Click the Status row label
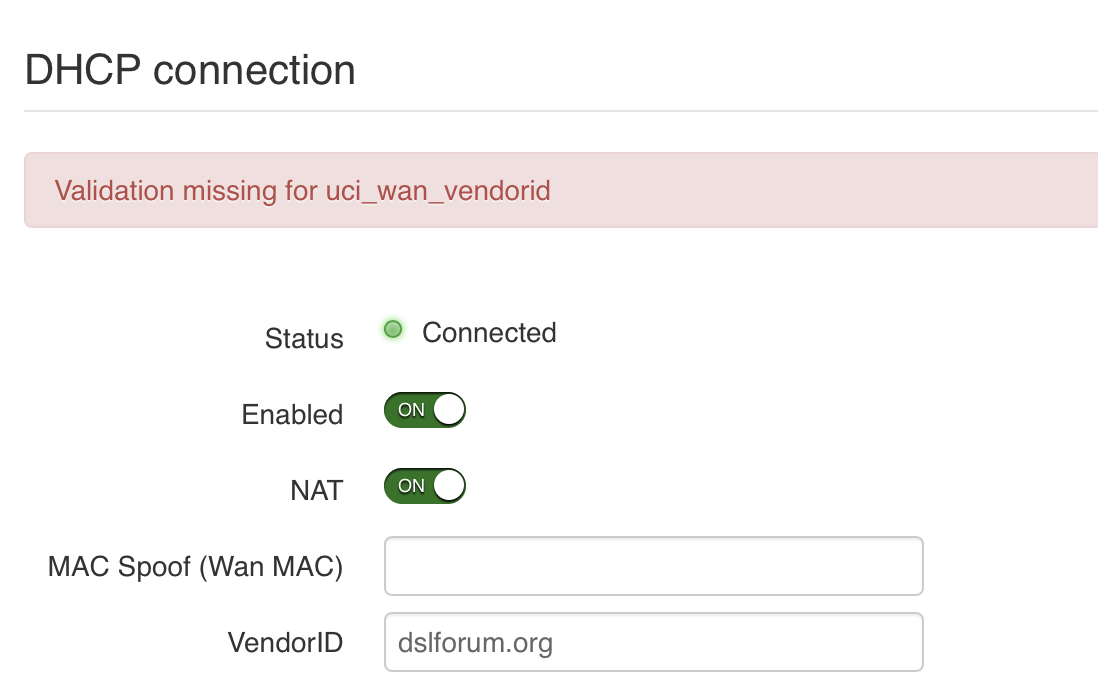Image resolution: width=1098 pixels, height=692 pixels. [x=303, y=339]
